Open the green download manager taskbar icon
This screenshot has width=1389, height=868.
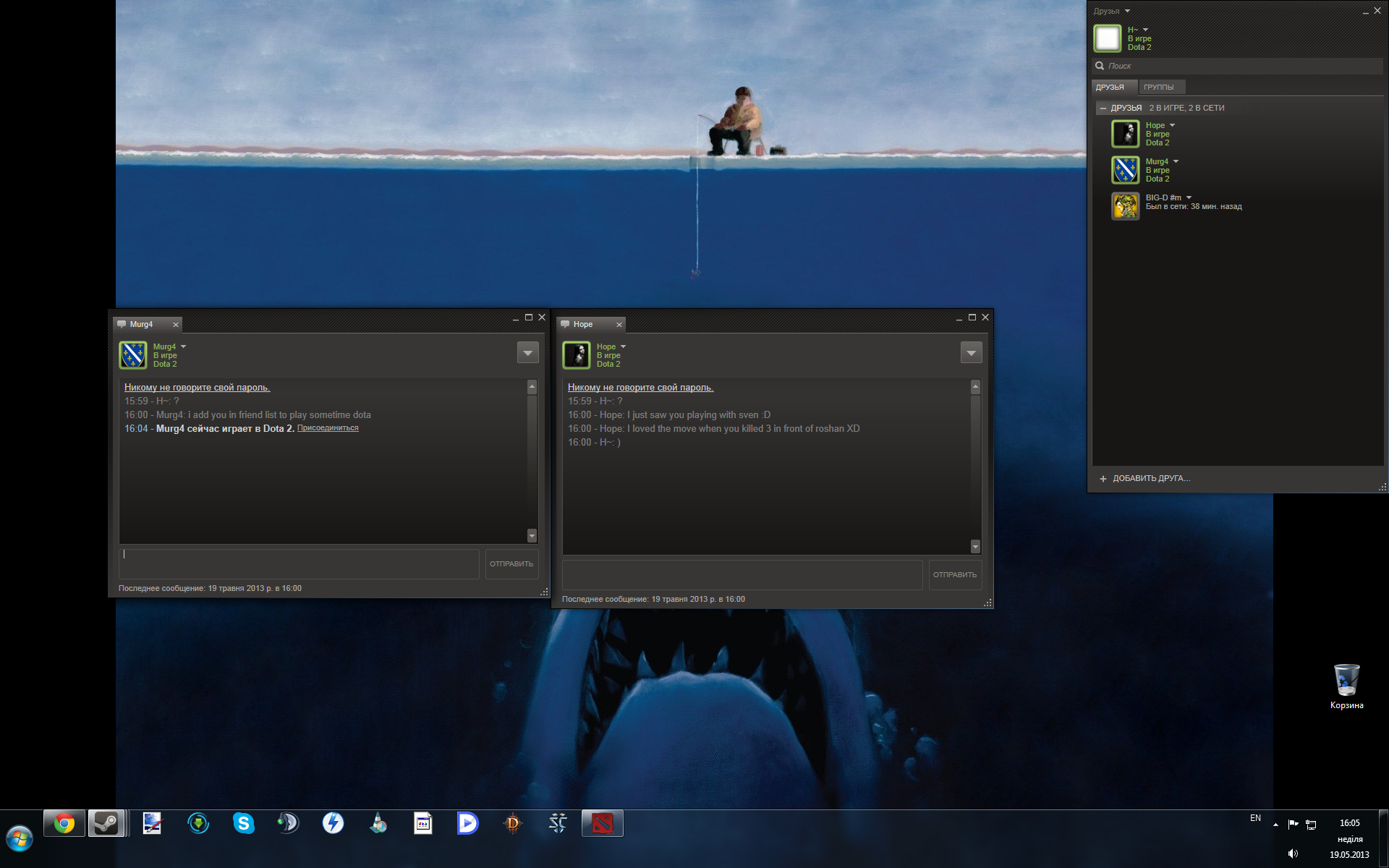point(198,823)
